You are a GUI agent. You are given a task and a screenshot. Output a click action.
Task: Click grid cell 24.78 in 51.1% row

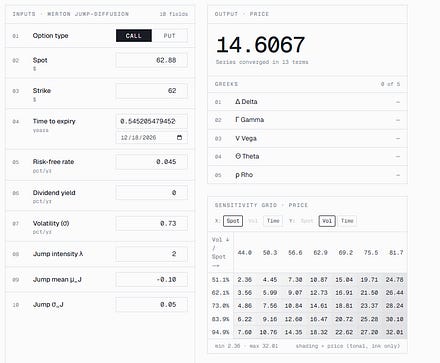pyautogui.click(x=395, y=280)
